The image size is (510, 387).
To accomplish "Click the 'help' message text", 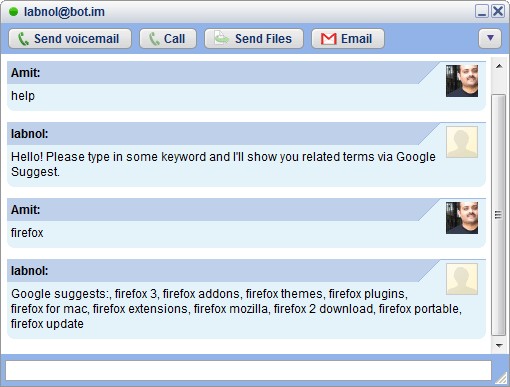I will 23,96.
